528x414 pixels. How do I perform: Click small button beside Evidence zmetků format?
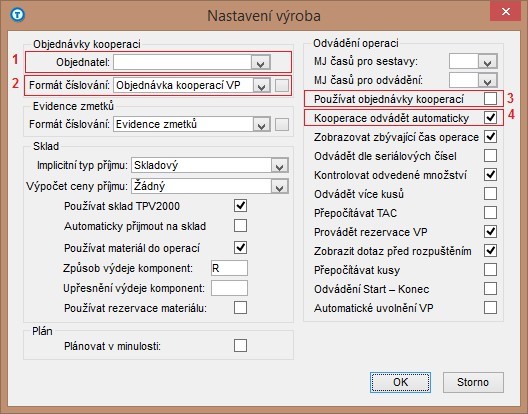pyautogui.click(x=282, y=125)
